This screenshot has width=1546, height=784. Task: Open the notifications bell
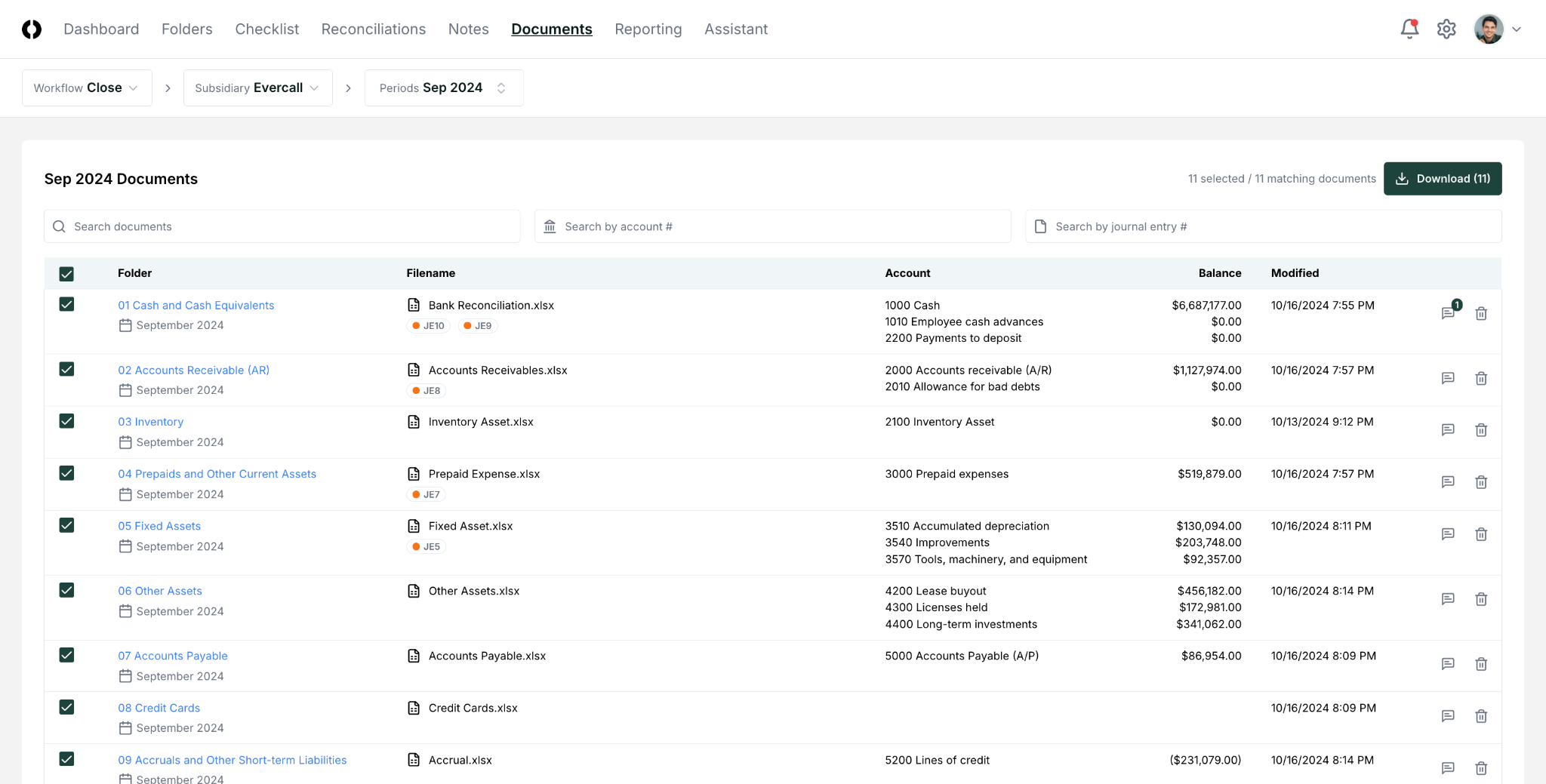1409,29
